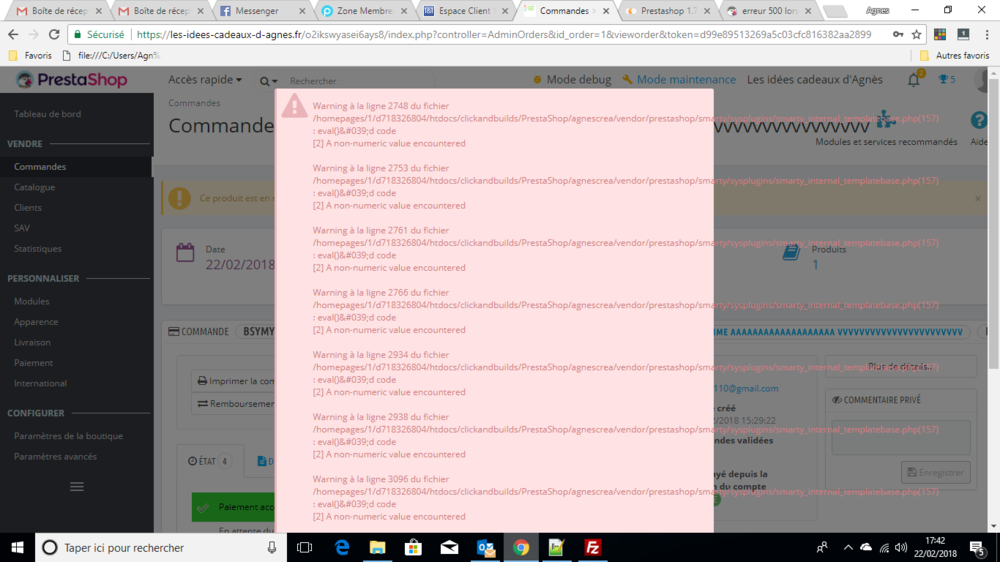Open Windows Start menu

(17, 547)
